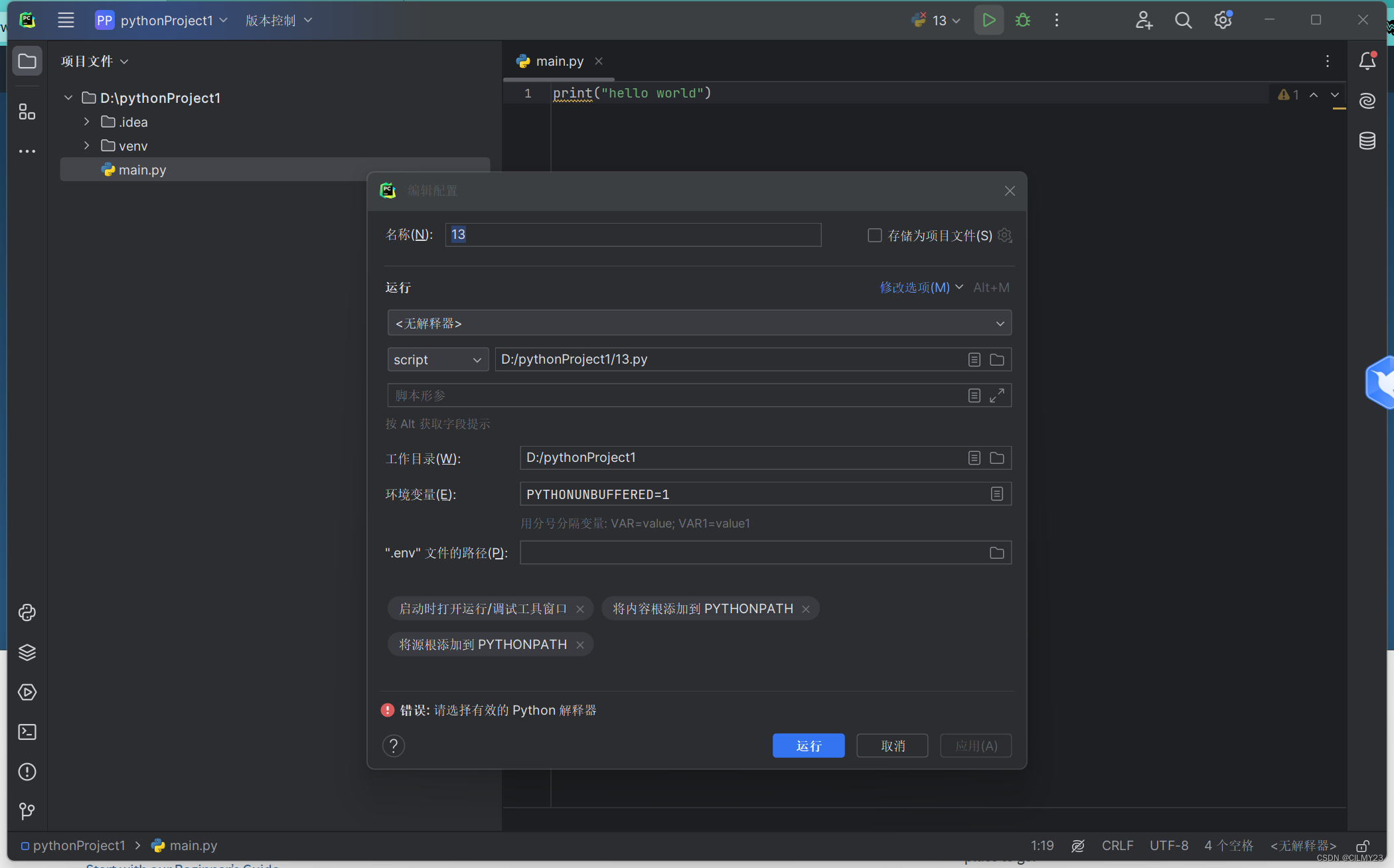Open the database panel icon

click(x=1368, y=140)
